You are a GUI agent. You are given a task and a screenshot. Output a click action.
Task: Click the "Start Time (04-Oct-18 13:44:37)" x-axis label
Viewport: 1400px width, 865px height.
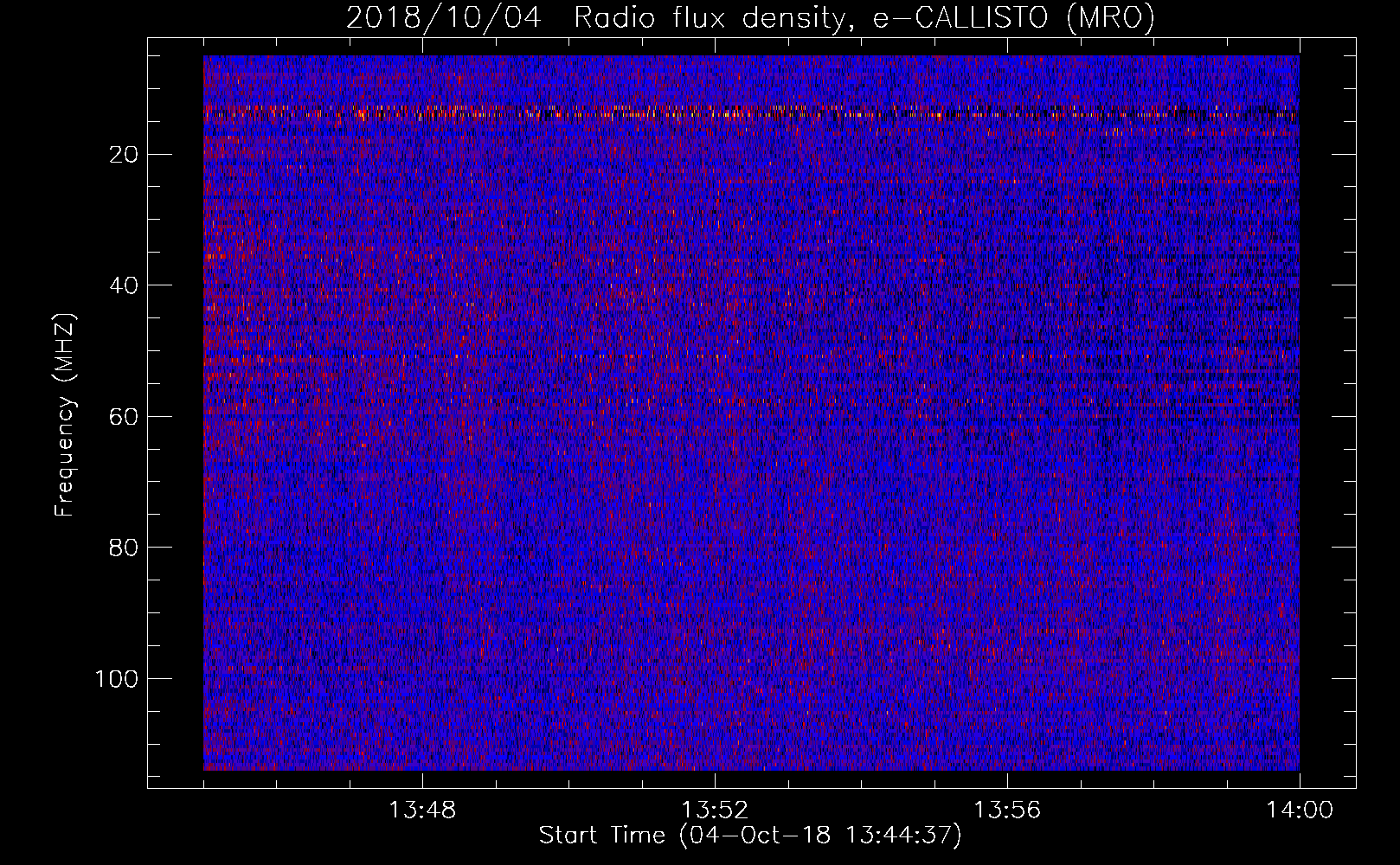coord(750,836)
